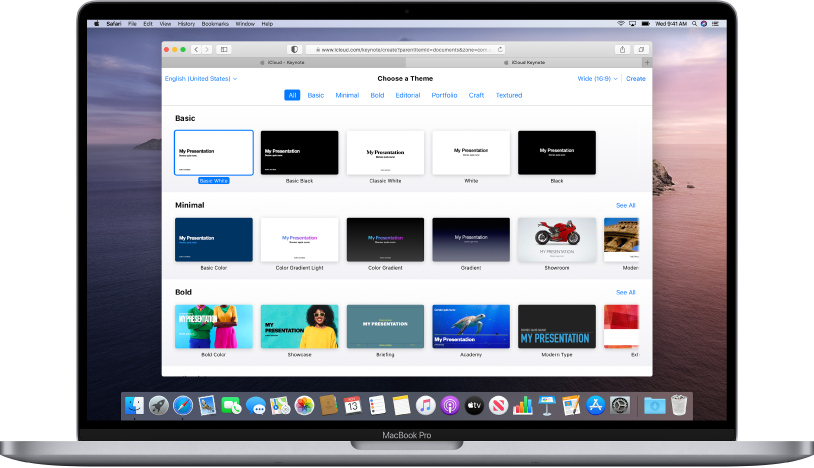Image resolution: width=814 pixels, height=468 pixels.
Task: Choose the Basic Black theme thumbnail
Action: pyautogui.click(x=300, y=153)
